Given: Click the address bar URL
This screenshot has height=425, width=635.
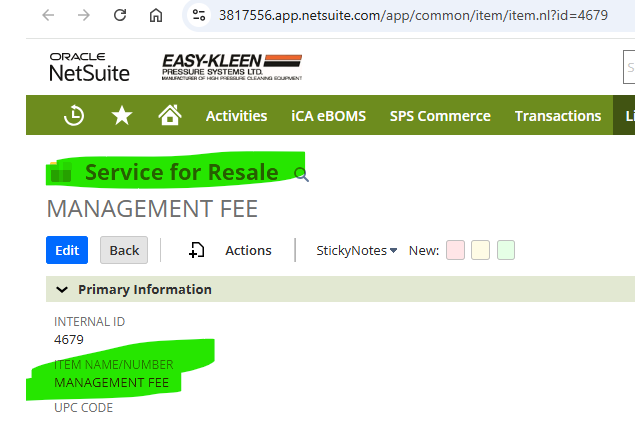Looking at the screenshot, I should coord(413,15).
